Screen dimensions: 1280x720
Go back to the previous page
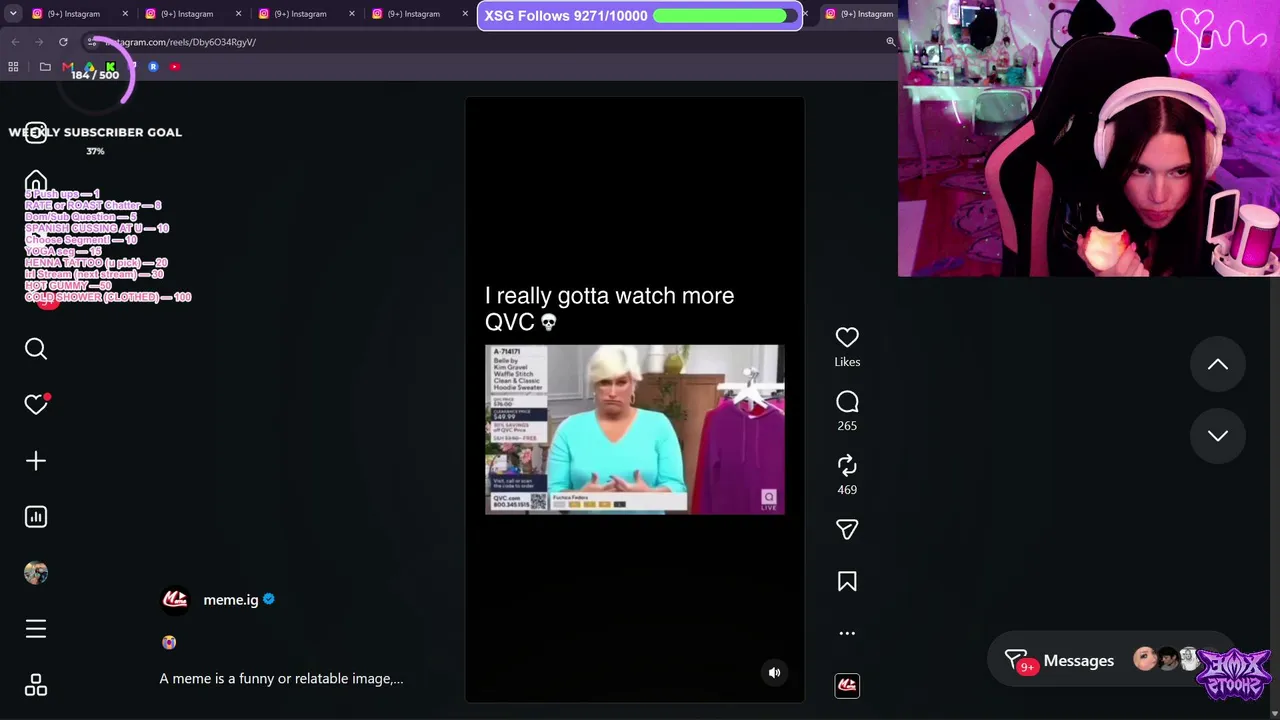point(15,42)
